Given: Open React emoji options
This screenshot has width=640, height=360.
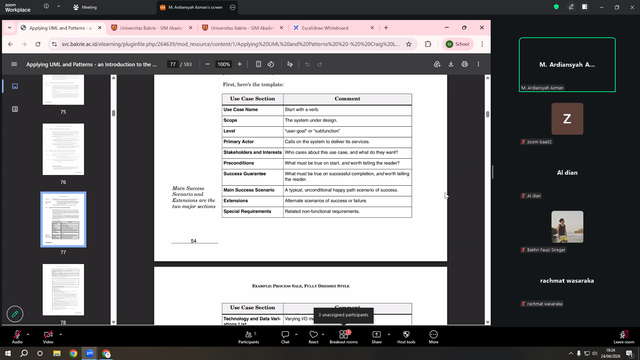Looking at the screenshot, I should tap(313, 337).
